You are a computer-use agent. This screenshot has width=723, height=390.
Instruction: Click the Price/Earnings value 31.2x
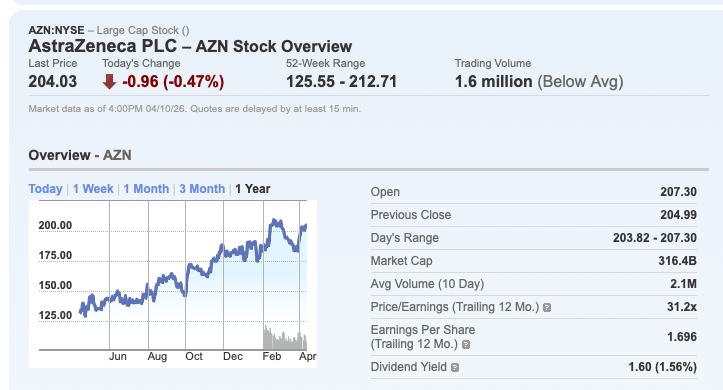tap(682, 307)
